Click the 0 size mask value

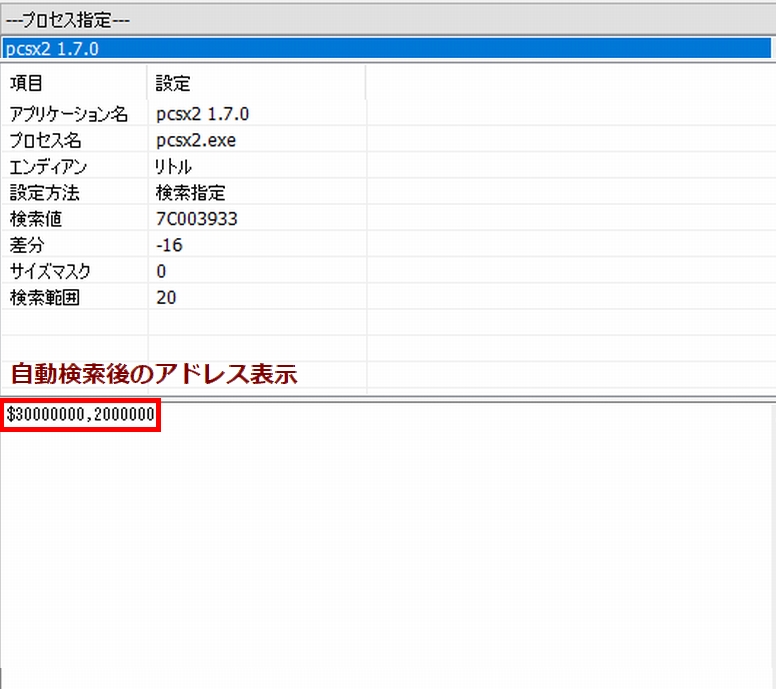(x=161, y=271)
